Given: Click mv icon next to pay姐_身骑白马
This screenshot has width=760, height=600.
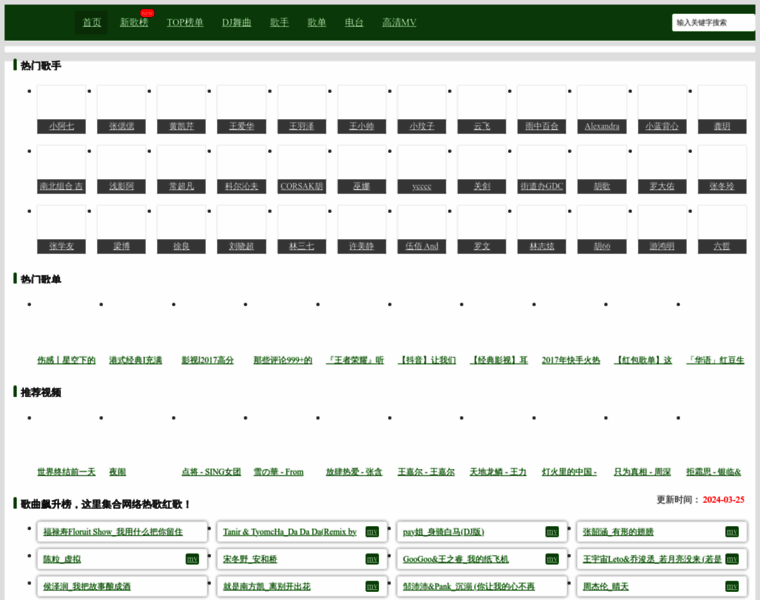Looking at the screenshot, I should 551,532.
